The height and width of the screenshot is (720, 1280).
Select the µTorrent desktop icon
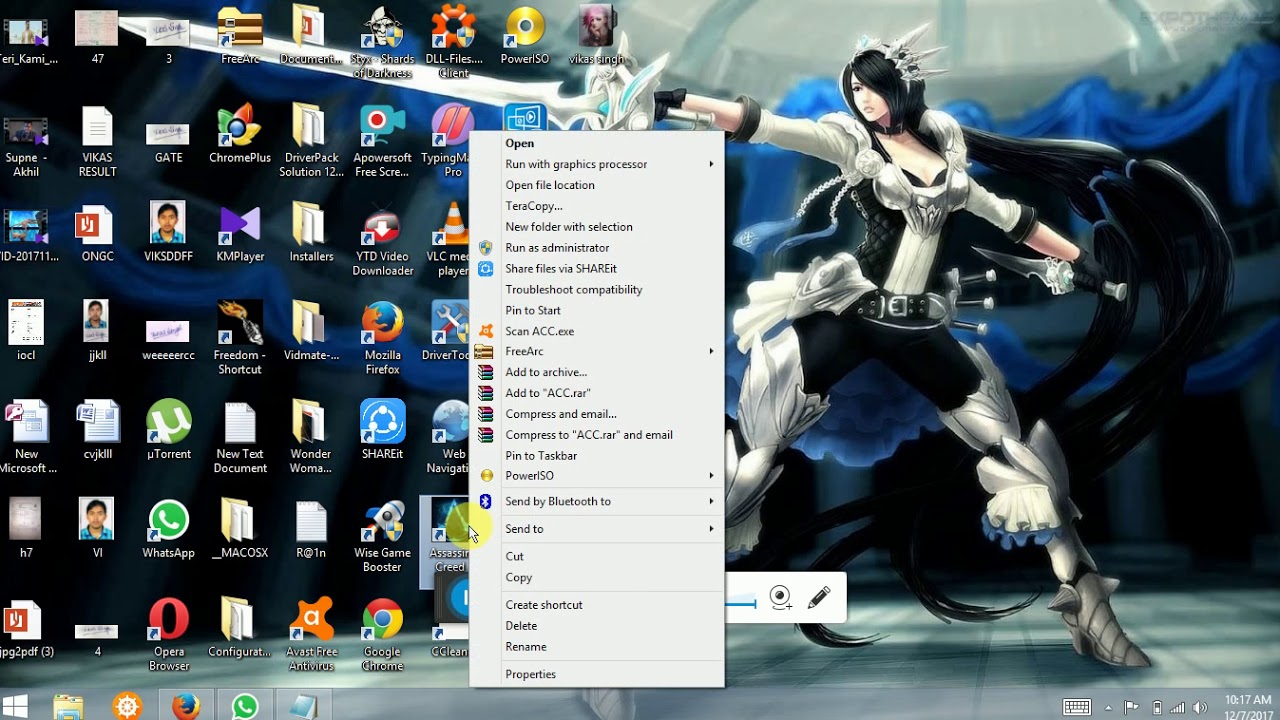(169, 430)
